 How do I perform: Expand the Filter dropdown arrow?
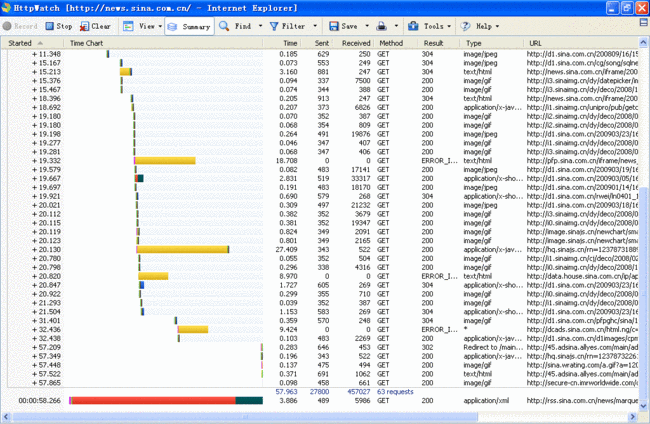315,26
